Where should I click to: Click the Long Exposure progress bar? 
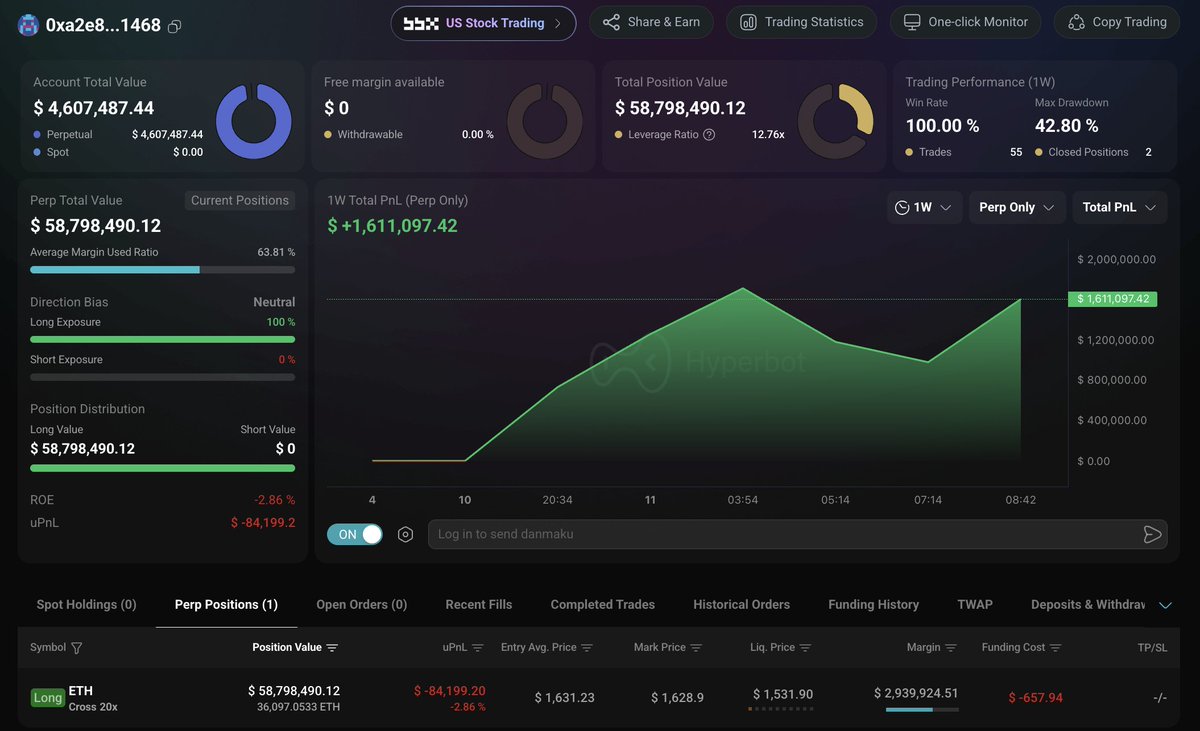[x=162, y=339]
